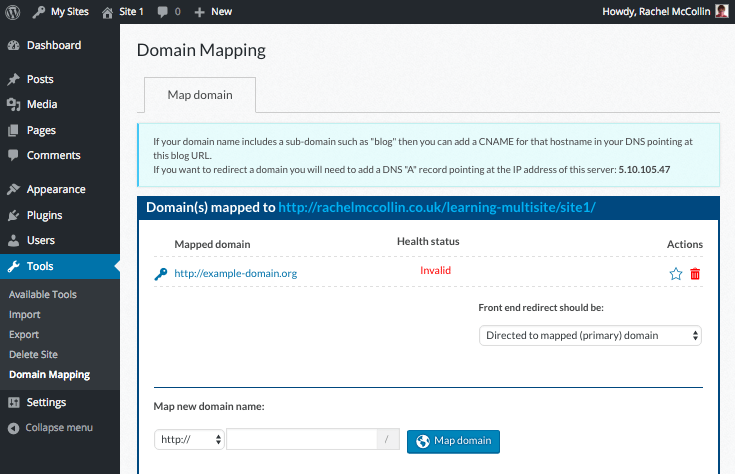Viewport: 735px width, 474px height.
Task: Click the Howdy, Rachel McCollin account text
Action: 656,12
